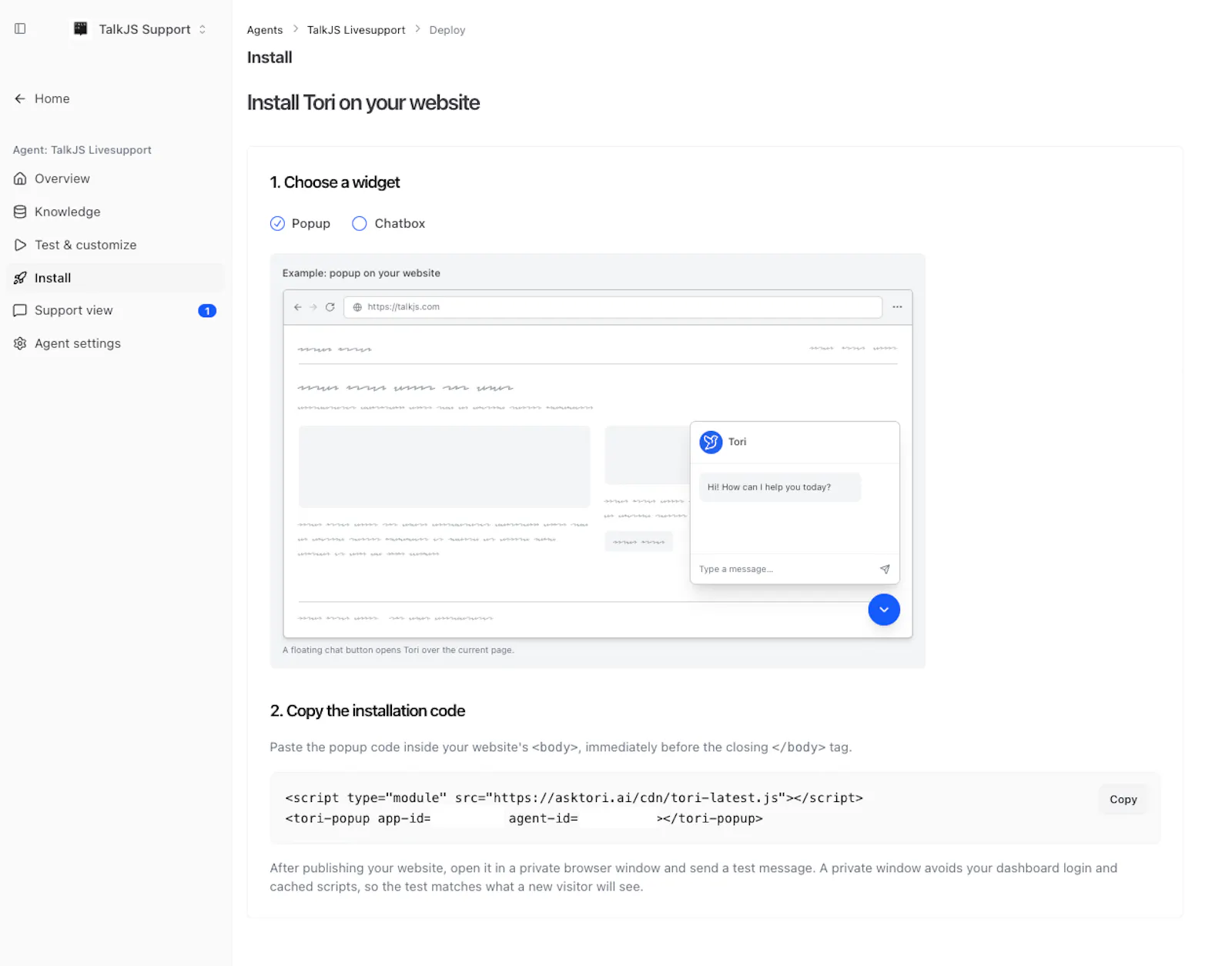Open the Overview page
This screenshot has width=1232, height=966.
coord(115,179)
